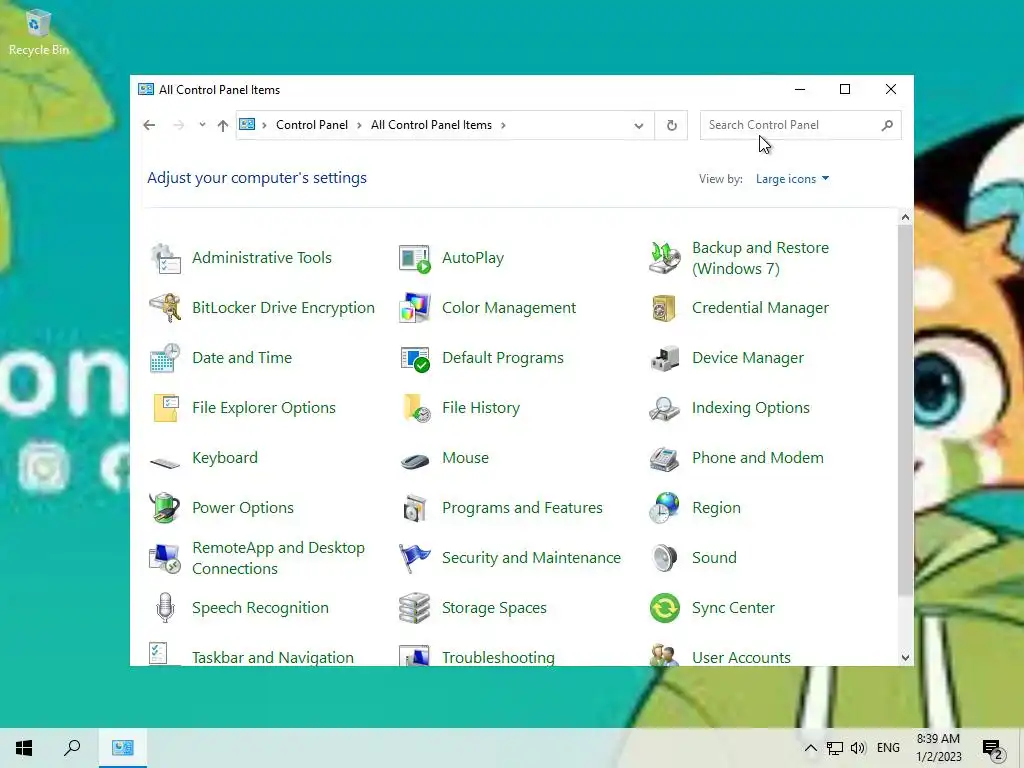
Task: Click the volume icon in system tray
Action: pos(858,748)
